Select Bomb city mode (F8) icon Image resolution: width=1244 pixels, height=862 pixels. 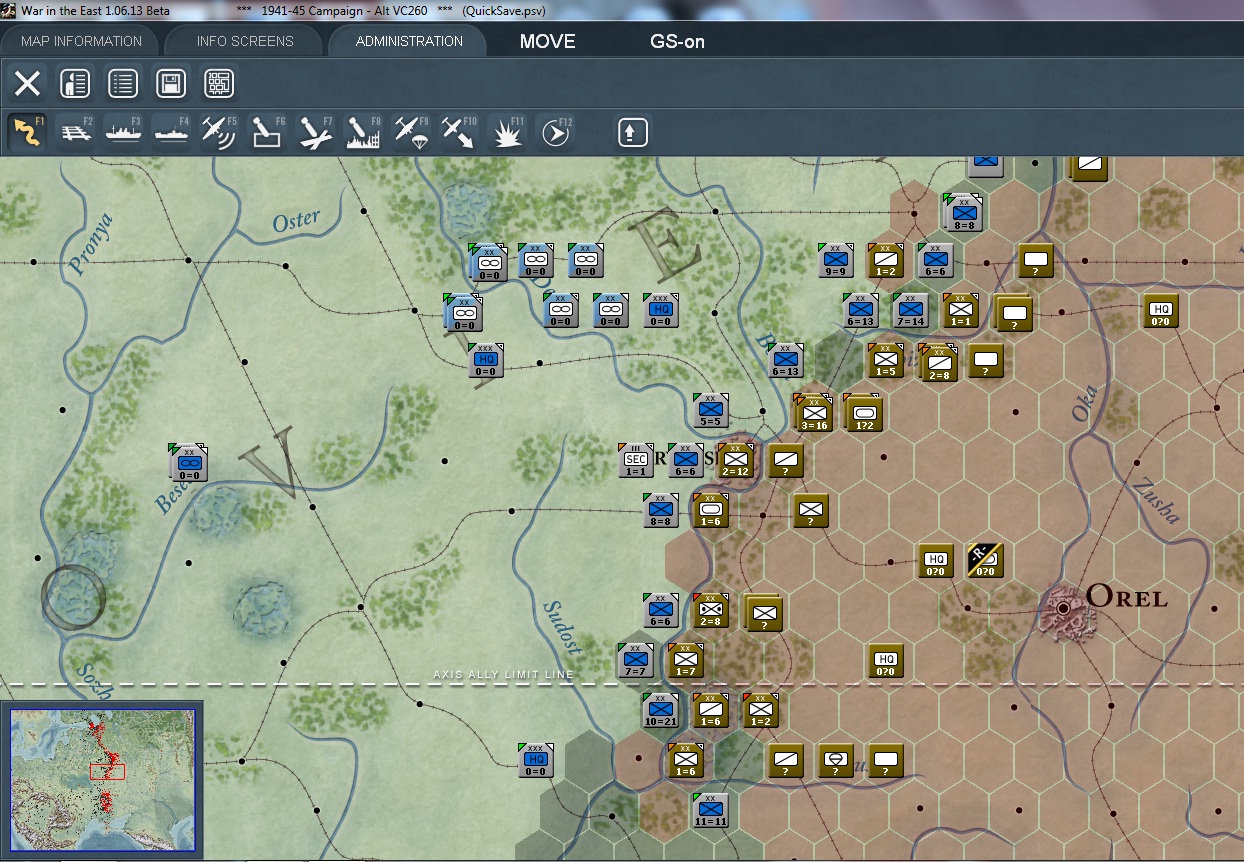click(363, 132)
